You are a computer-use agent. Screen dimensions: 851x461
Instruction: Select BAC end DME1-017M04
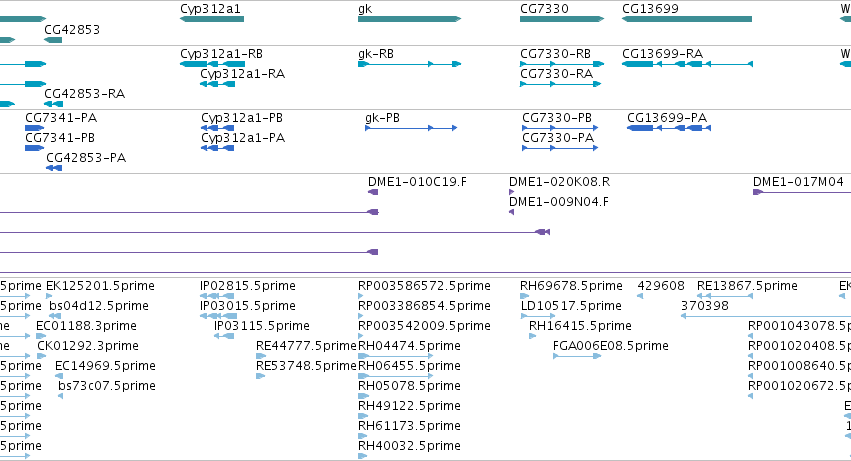[798, 182]
